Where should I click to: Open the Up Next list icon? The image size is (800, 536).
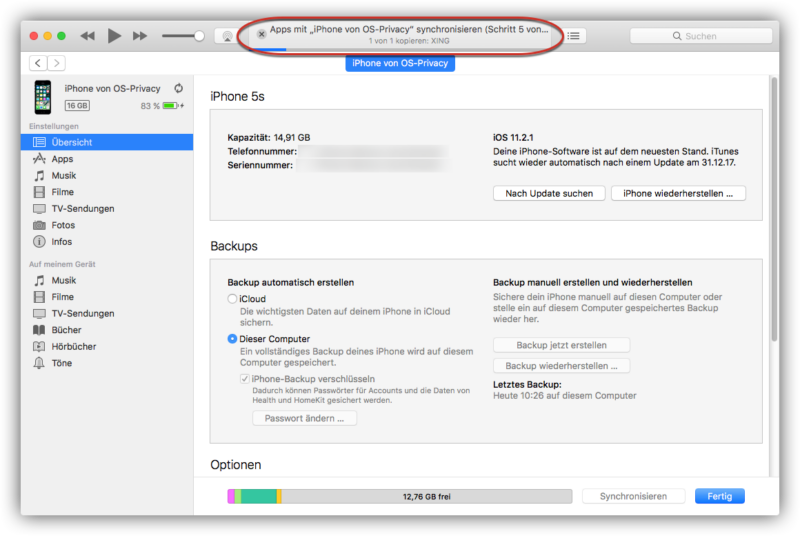click(573, 36)
